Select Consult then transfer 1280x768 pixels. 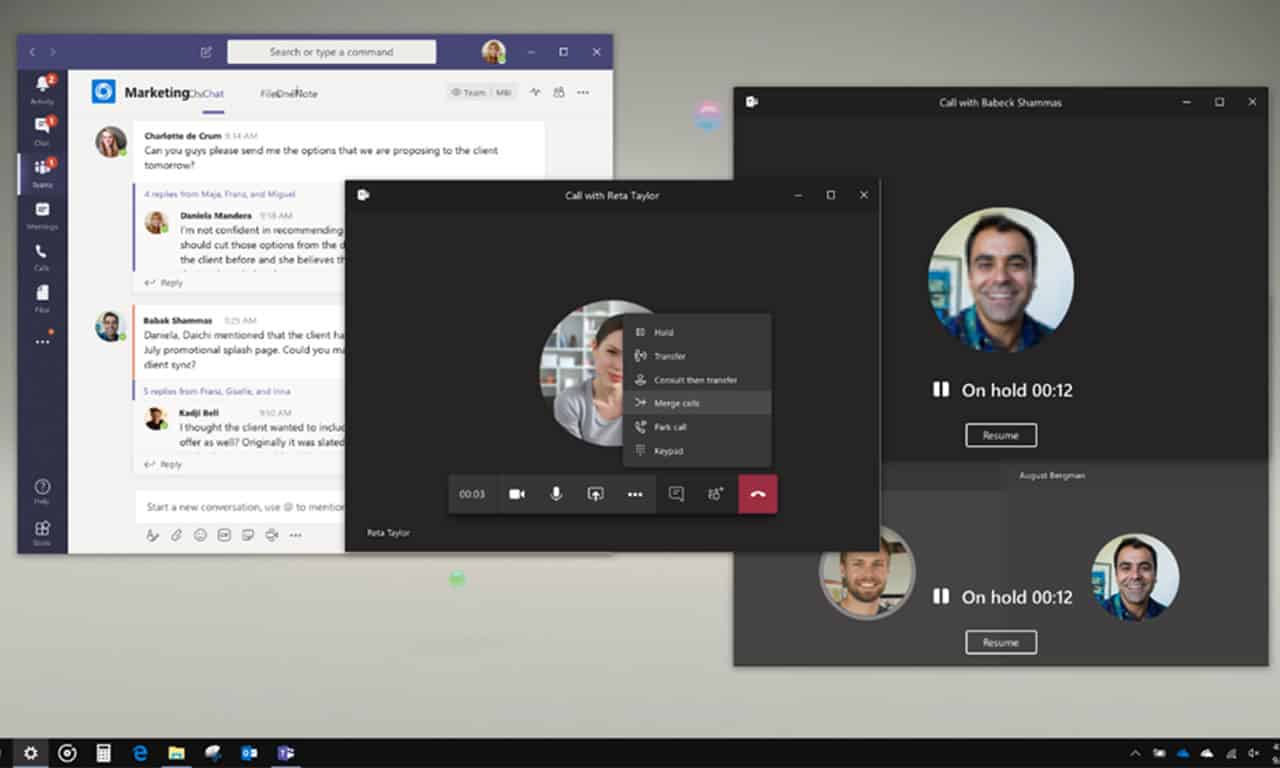tap(697, 380)
